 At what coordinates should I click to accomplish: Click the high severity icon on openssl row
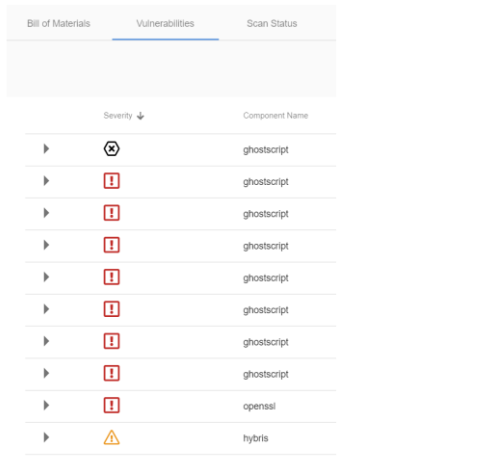(112, 405)
